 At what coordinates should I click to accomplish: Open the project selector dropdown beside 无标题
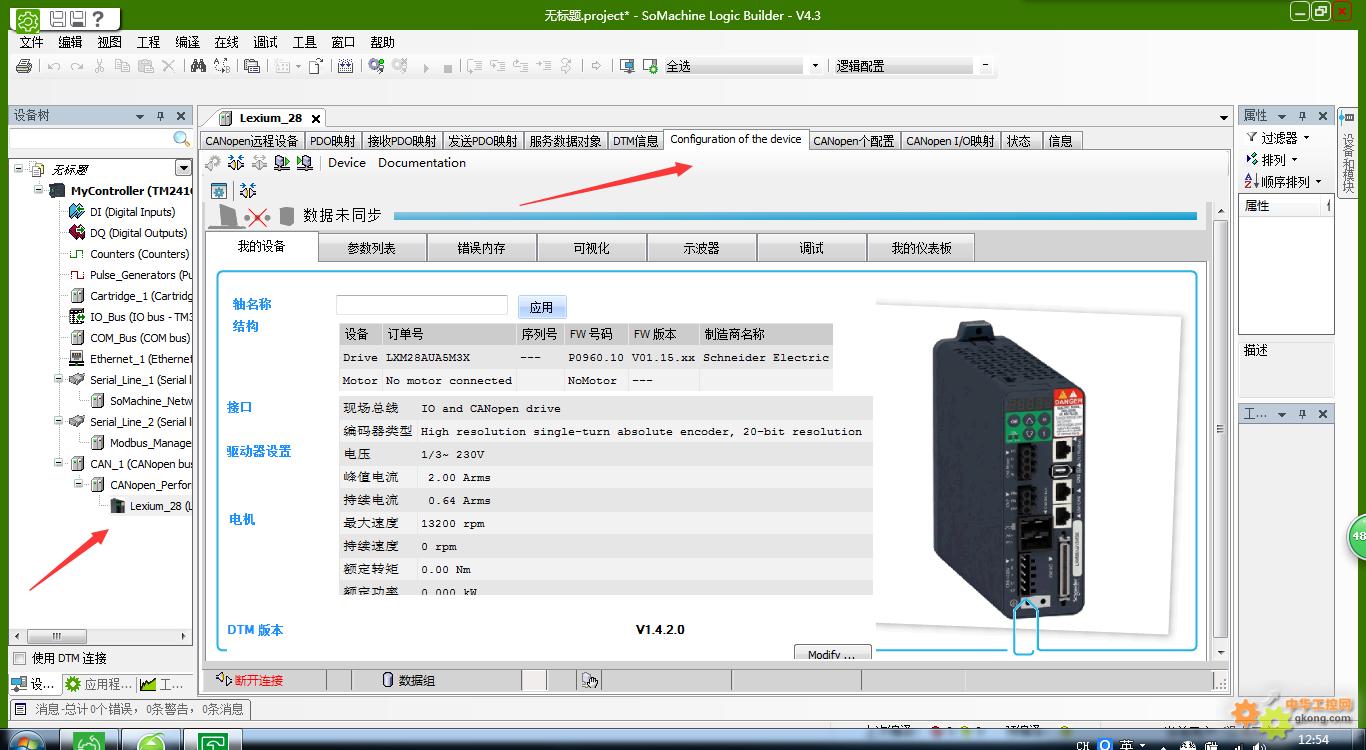point(183,169)
